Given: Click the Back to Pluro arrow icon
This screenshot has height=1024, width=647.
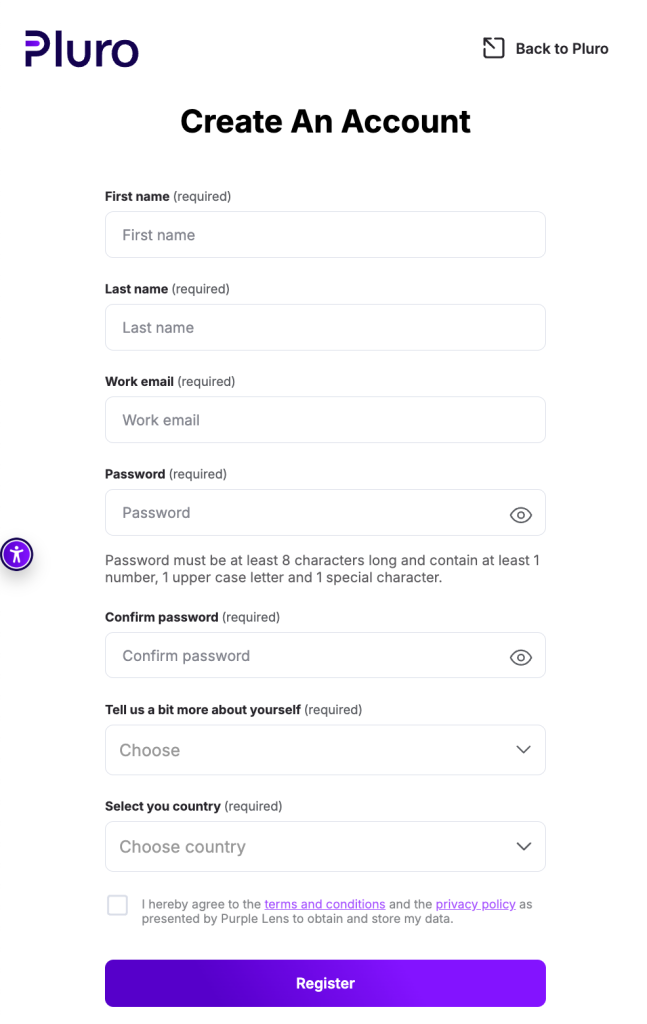Looking at the screenshot, I should (x=493, y=48).
